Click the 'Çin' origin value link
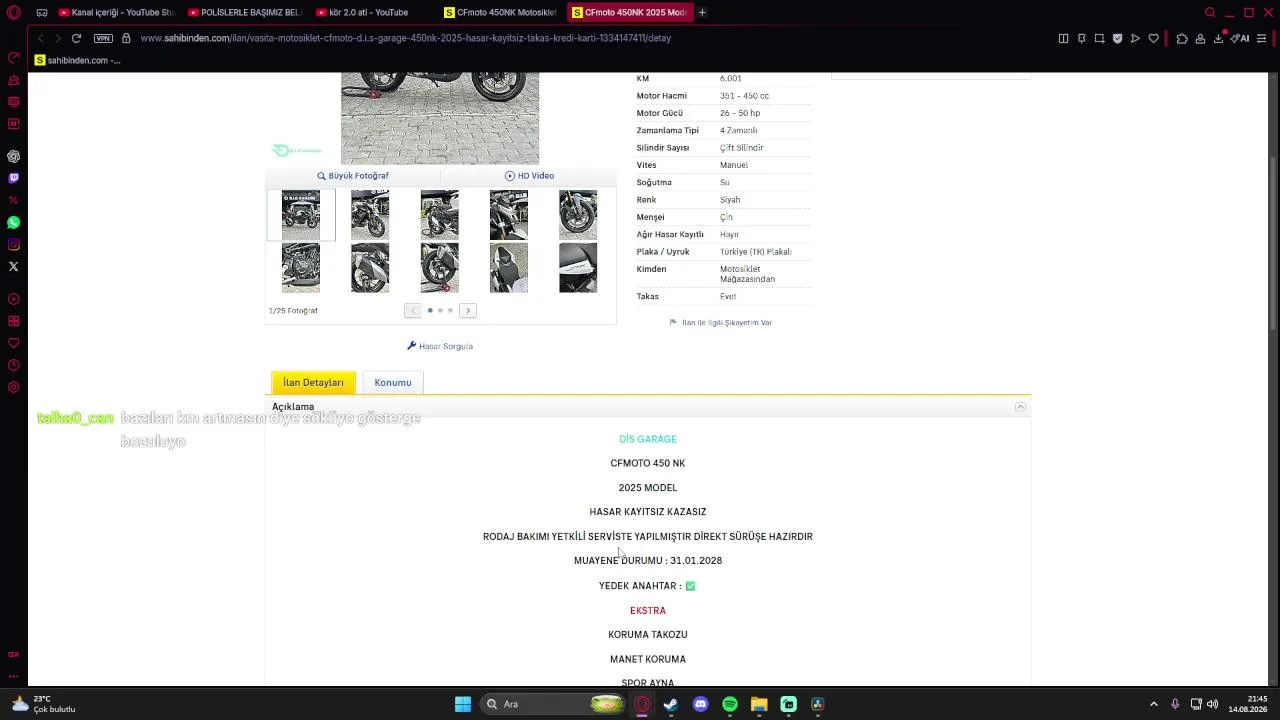The image size is (1280, 720). pos(726,217)
